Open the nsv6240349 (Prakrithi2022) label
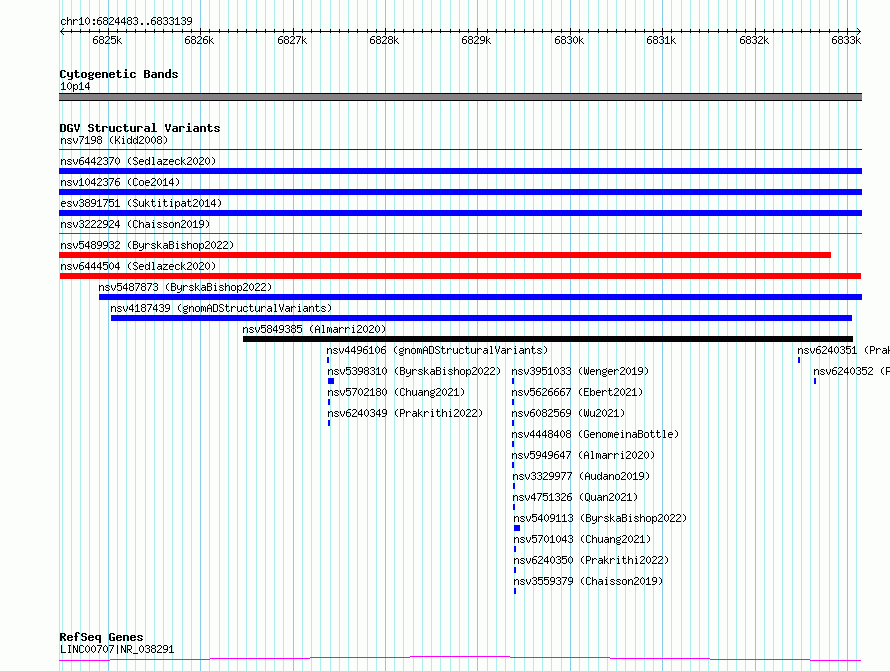The height and width of the screenshot is (671, 890). pos(405,413)
